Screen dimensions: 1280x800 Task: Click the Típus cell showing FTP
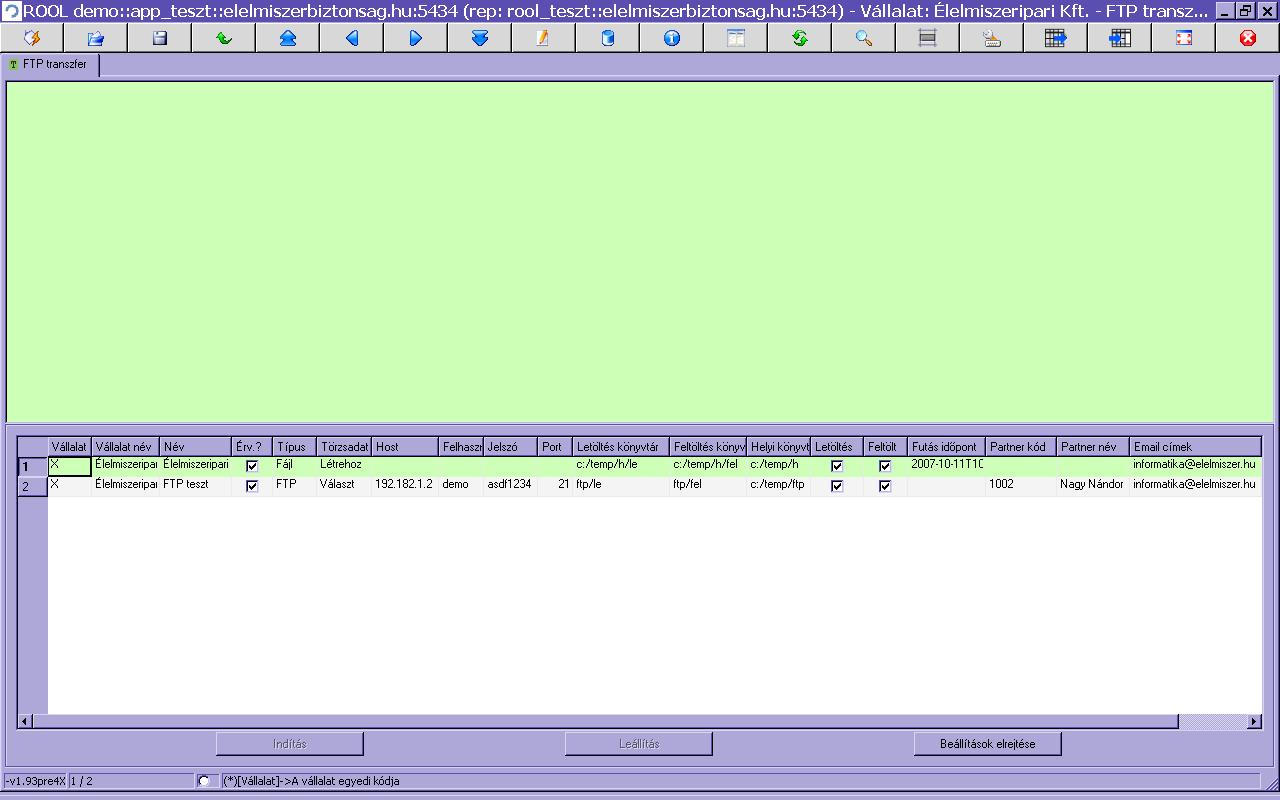point(294,485)
